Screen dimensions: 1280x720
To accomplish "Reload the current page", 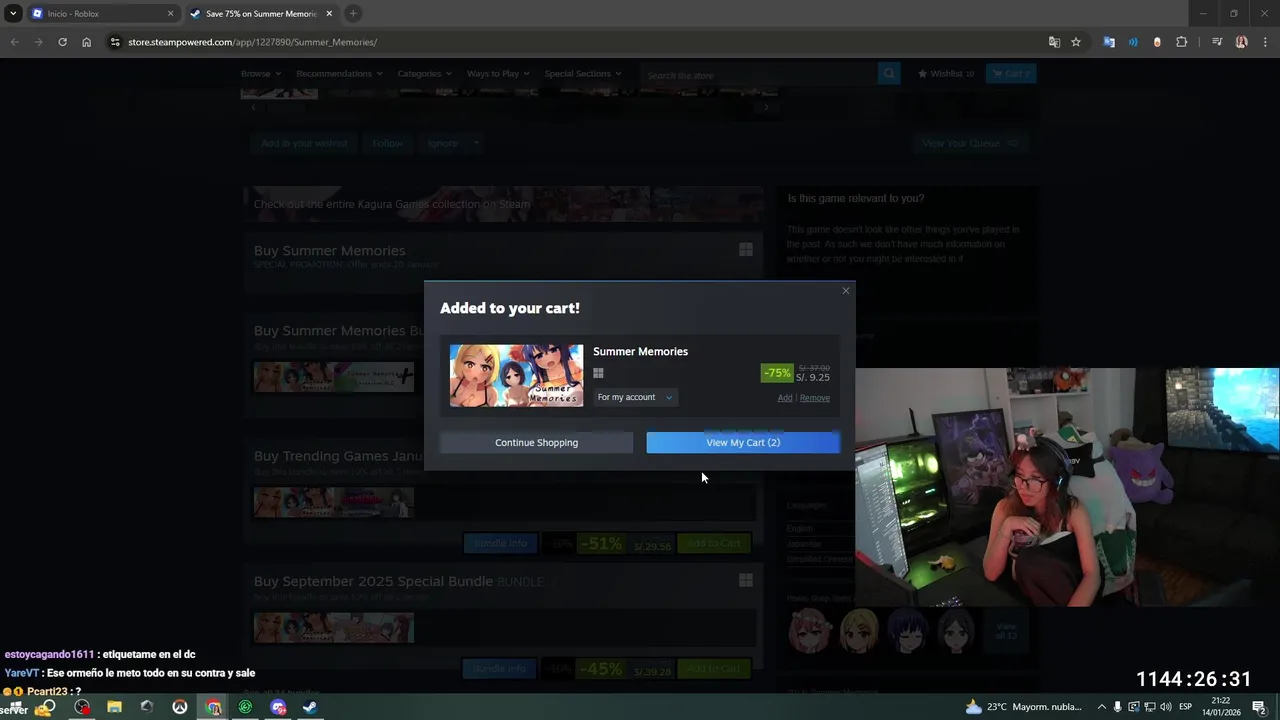I will pos(63,42).
